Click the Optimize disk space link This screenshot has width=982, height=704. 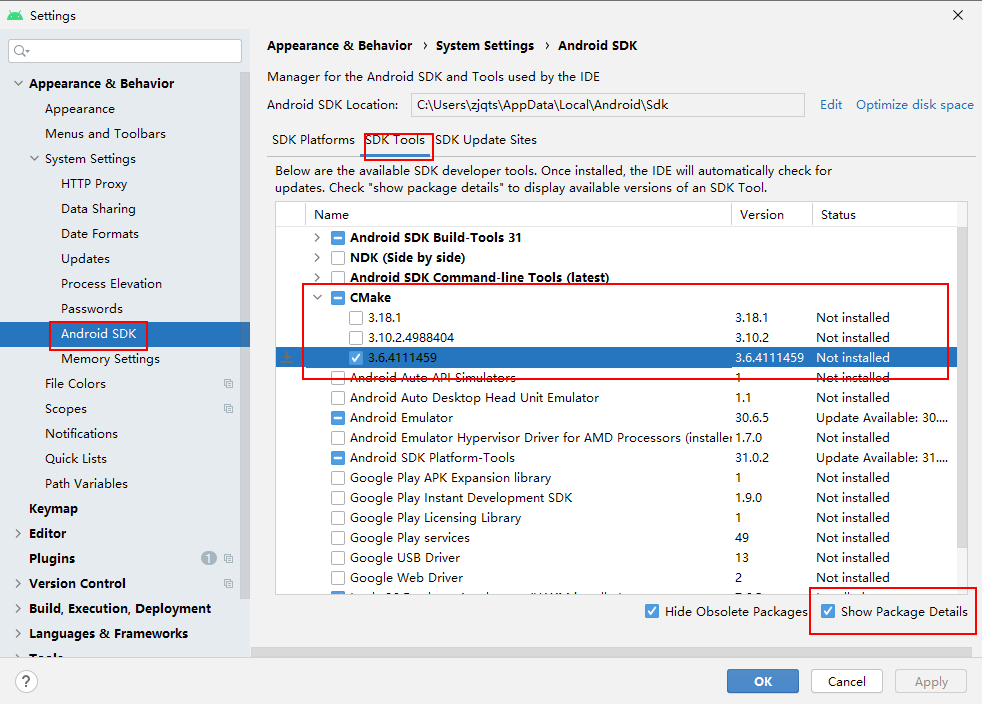[x=915, y=105]
